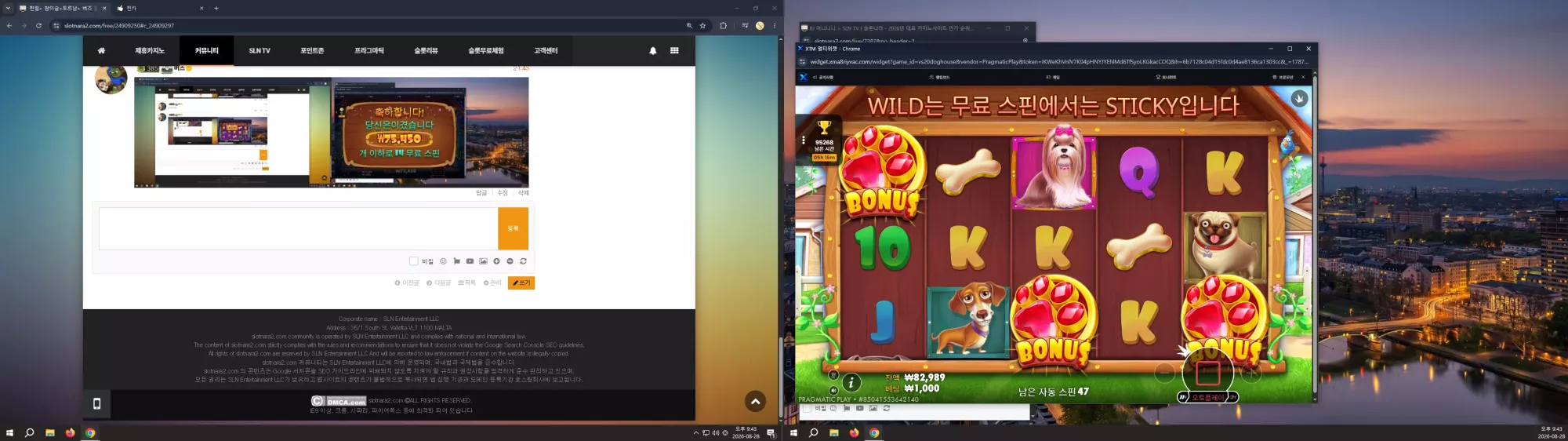Click the XTM widget vertical scrollbar
The width and height of the screenshot is (1568, 441).
1314,235
